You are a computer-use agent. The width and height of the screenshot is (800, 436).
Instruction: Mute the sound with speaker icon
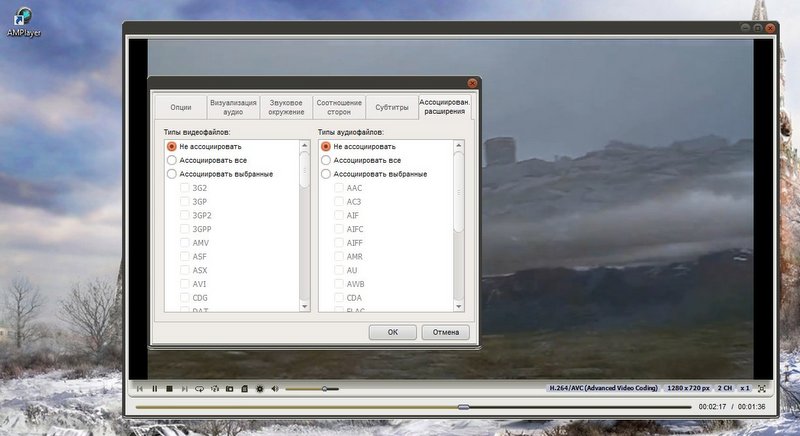tap(274, 389)
